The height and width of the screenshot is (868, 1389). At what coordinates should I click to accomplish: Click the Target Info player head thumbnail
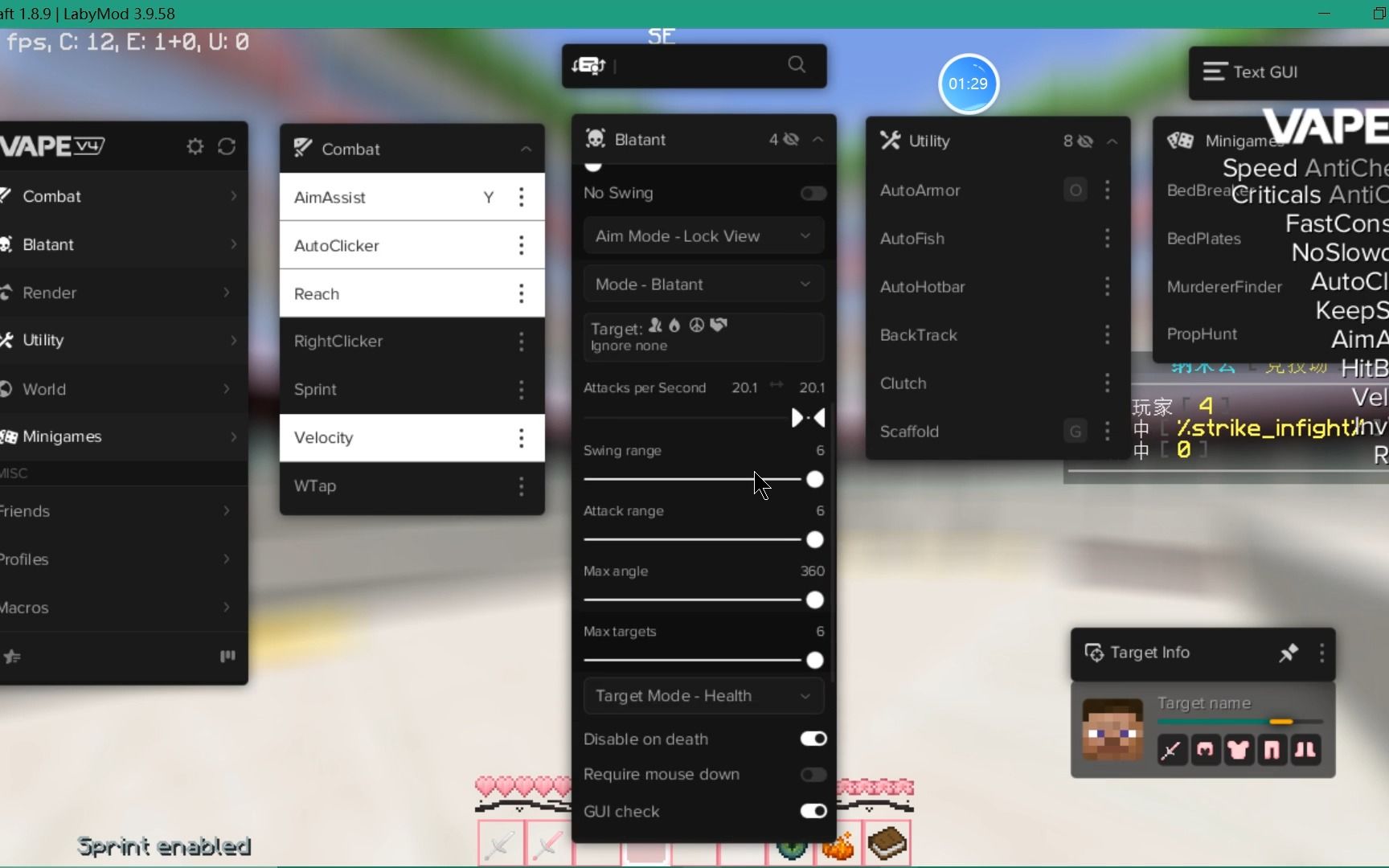click(x=1112, y=731)
